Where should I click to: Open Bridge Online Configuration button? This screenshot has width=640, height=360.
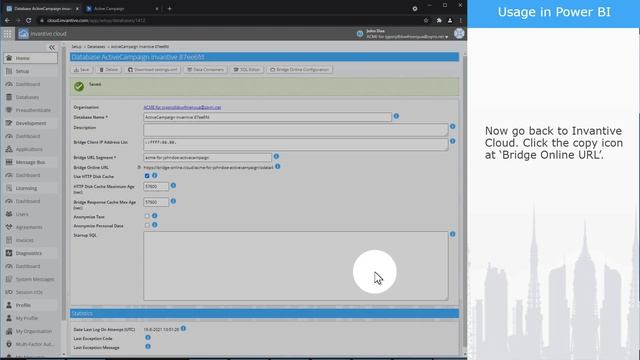pyautogui.click(x=299, y=70)
